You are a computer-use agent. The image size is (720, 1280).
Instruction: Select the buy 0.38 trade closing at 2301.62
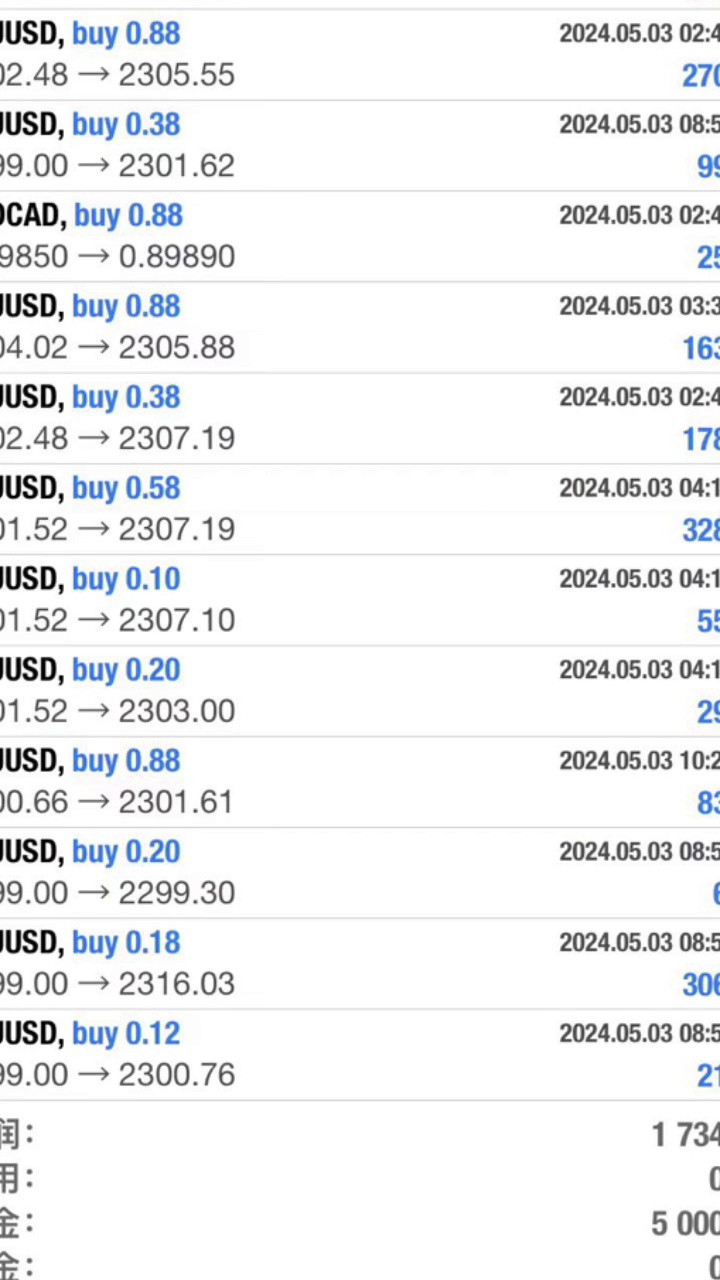pyautogui.click(x=360, y=146)
